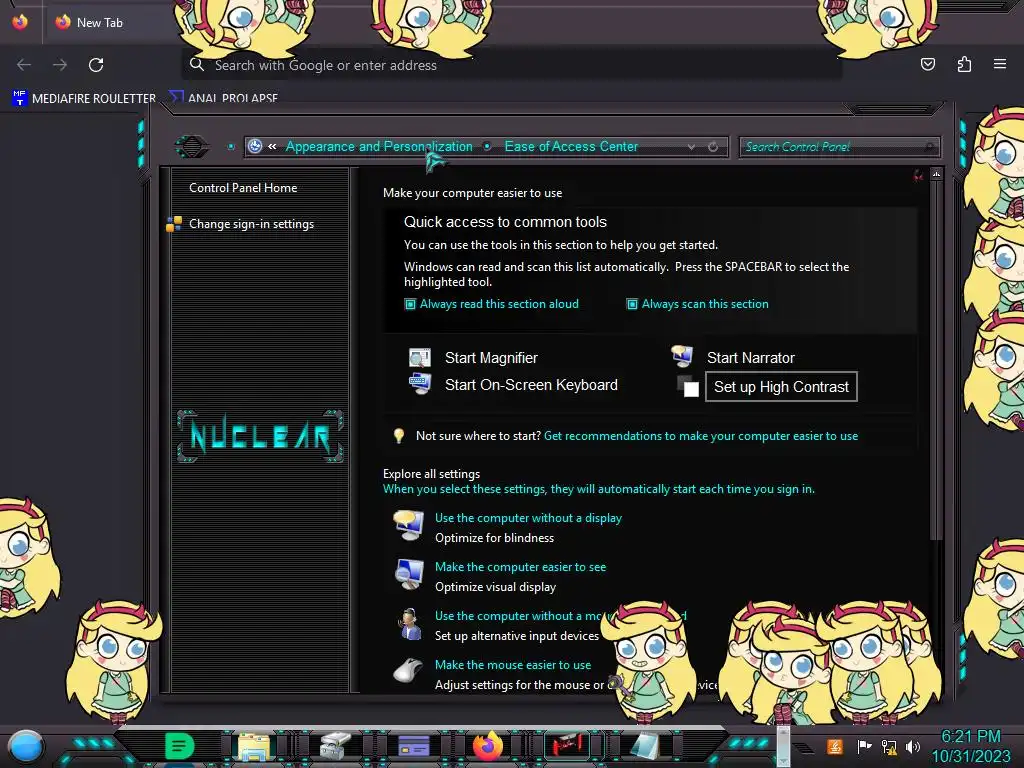Open the Start orb button
The width and height of the screenshot is (1024, 768).
click(x=26, y=746)
